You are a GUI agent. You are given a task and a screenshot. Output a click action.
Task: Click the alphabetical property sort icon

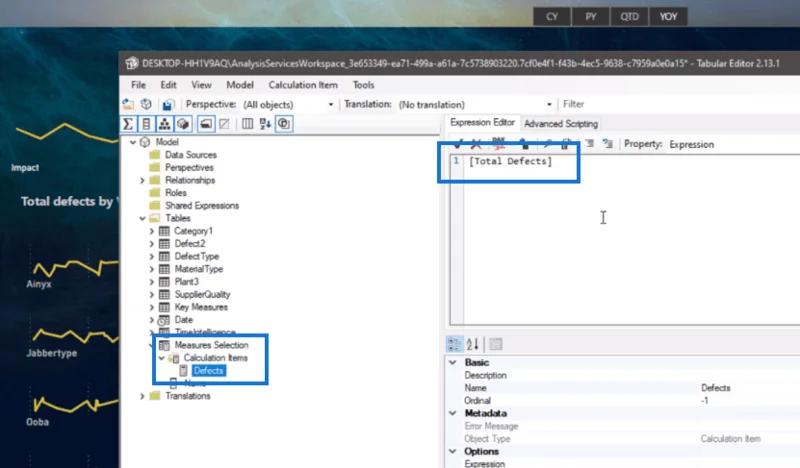(x=472, y=344)
